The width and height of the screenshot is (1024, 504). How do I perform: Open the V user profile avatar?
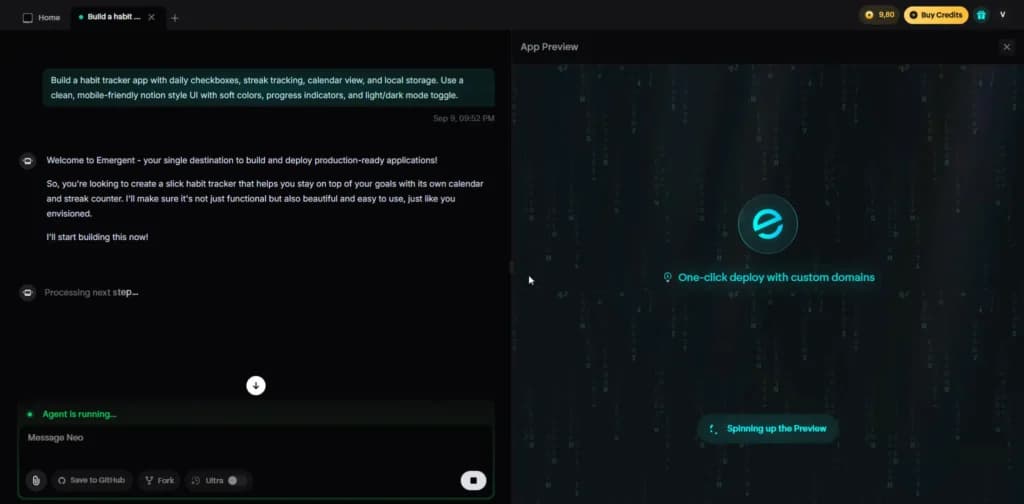coord(1002,14)
